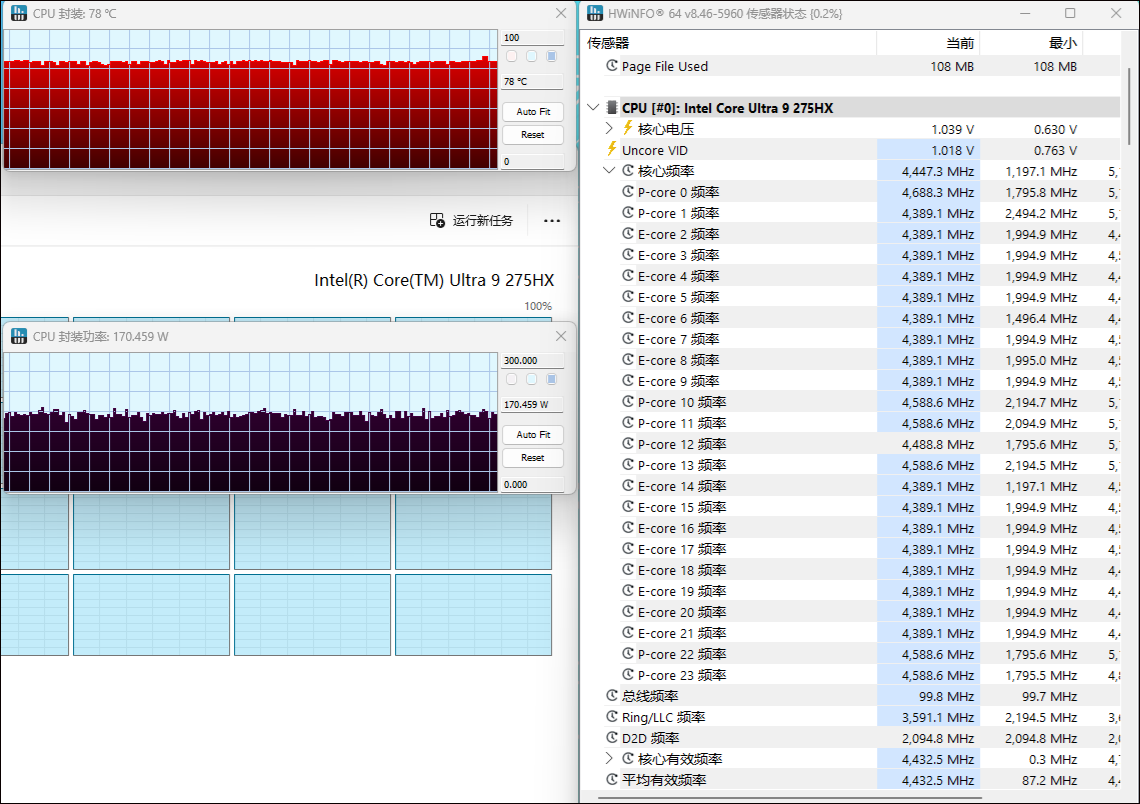Click the clock icon for P-core 12 频率
This screenshot has width=1140, height=804.
[628, 443]
